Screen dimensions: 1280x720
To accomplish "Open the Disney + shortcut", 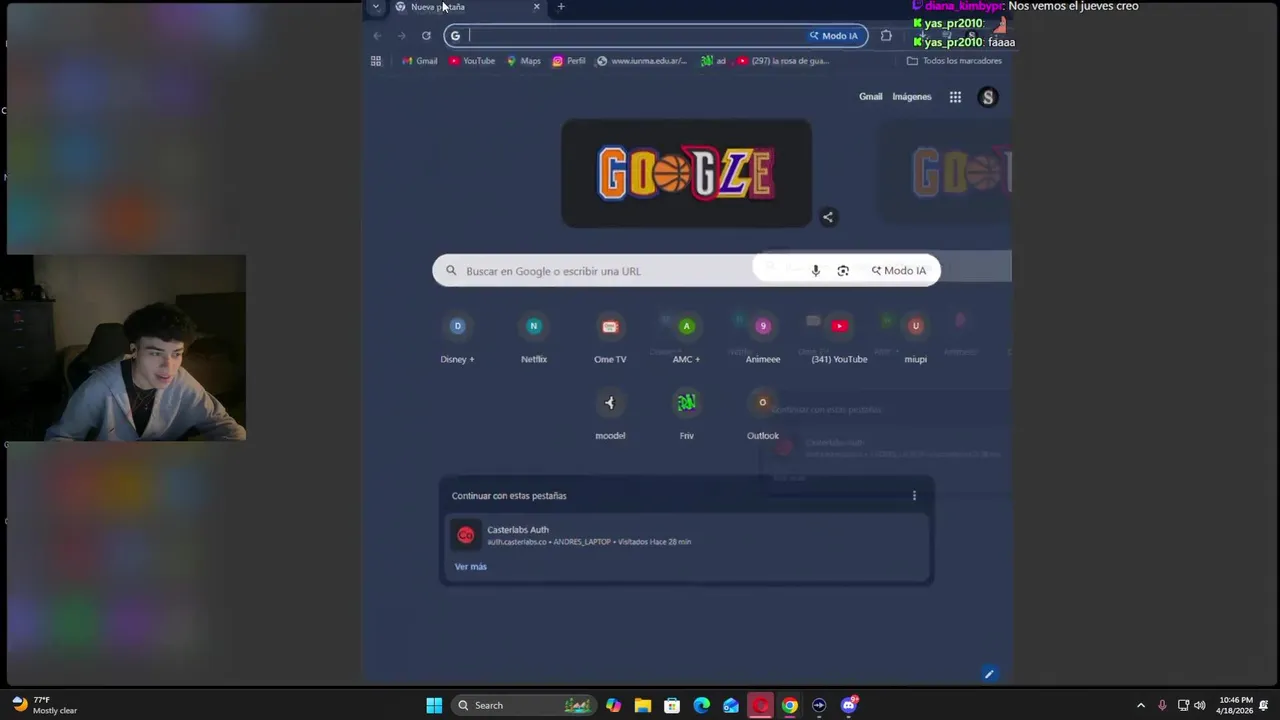I will (457, 339).
